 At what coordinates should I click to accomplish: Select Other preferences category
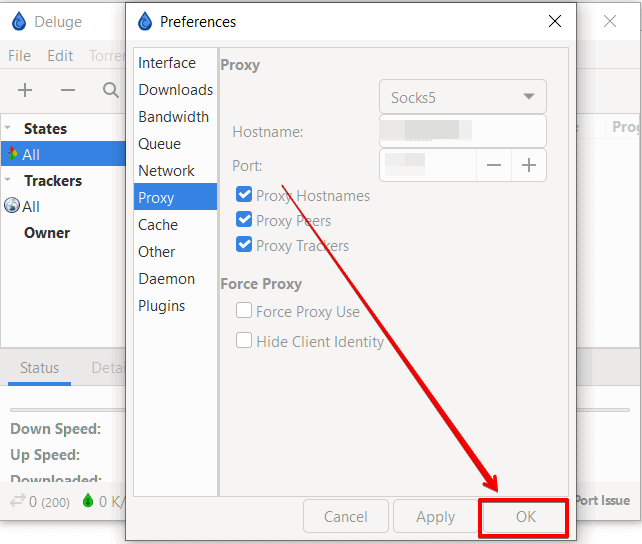pyautogui.click(x=175, y=252)
